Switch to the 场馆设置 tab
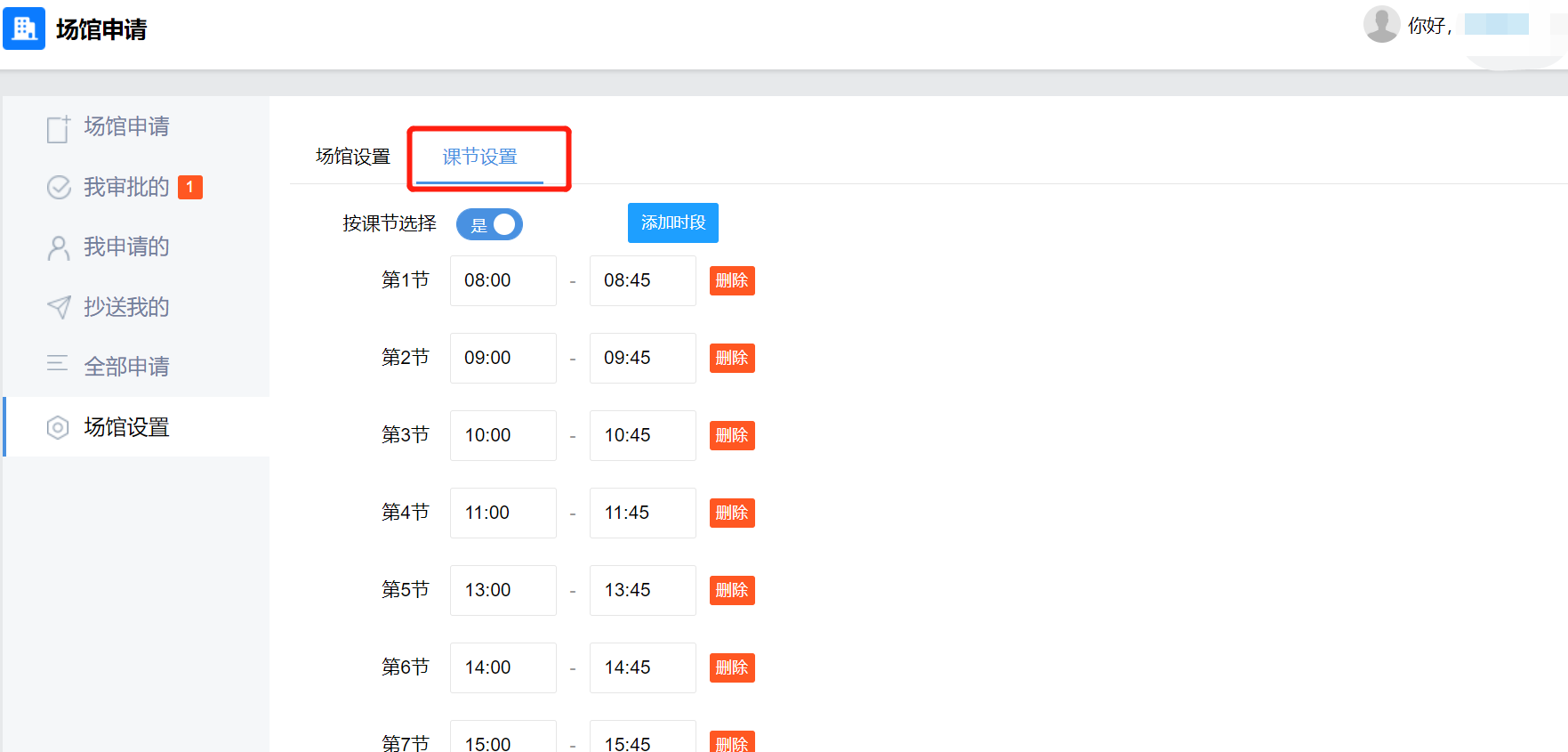Screen dimensions: 1568x752 353,157
